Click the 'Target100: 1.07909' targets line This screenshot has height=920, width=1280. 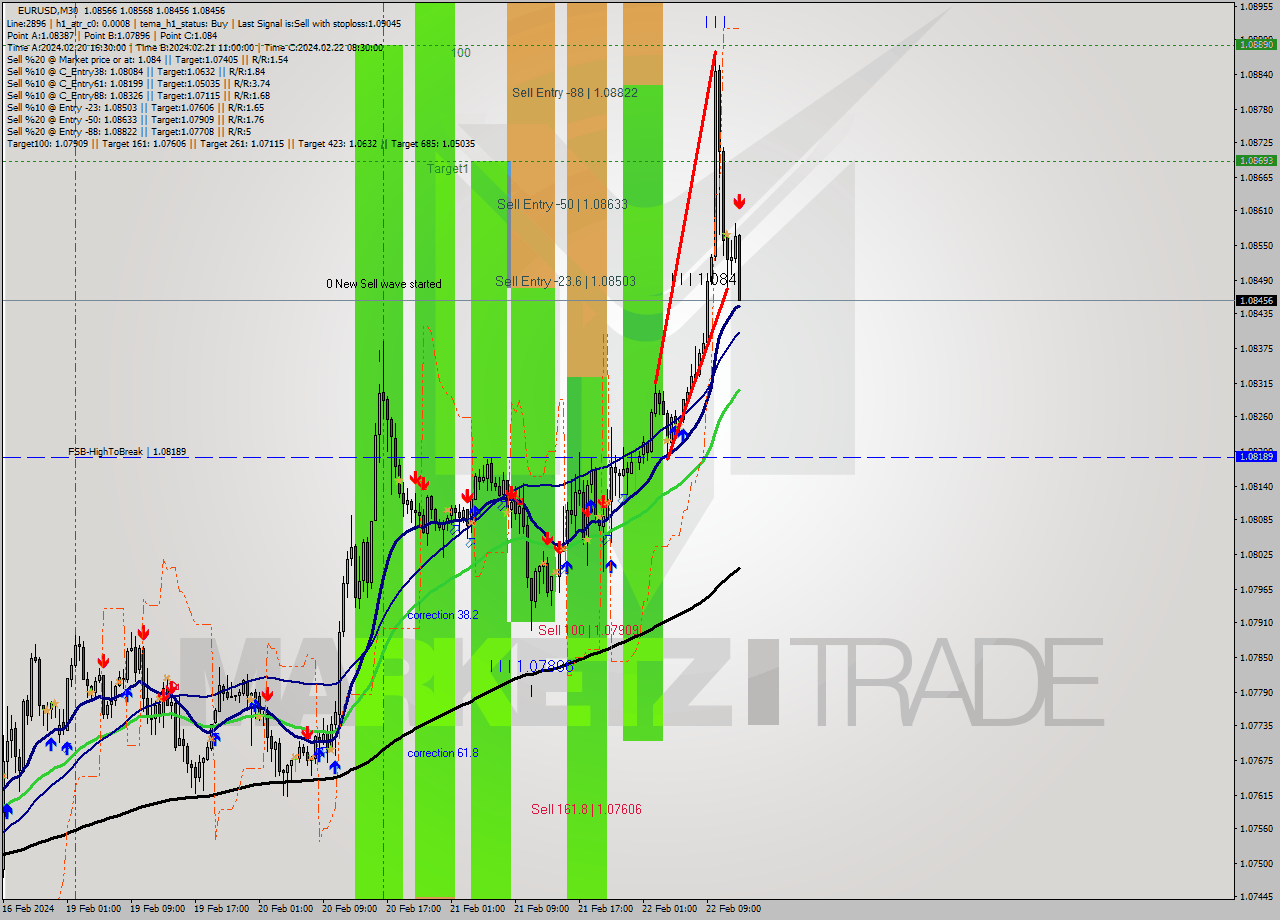tap(241, 143)
